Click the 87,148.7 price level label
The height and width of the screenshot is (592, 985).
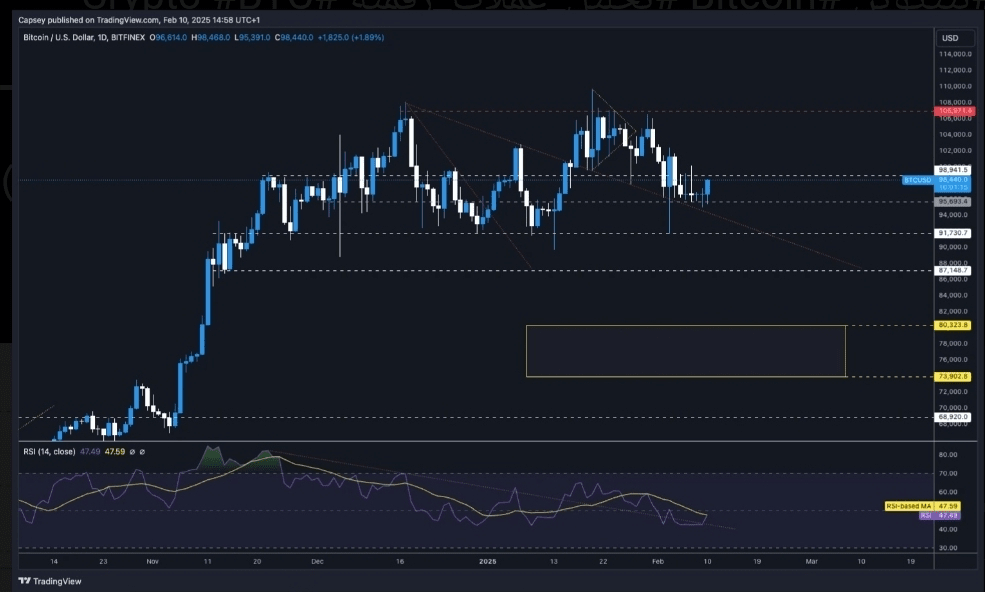tap(953, 271)
